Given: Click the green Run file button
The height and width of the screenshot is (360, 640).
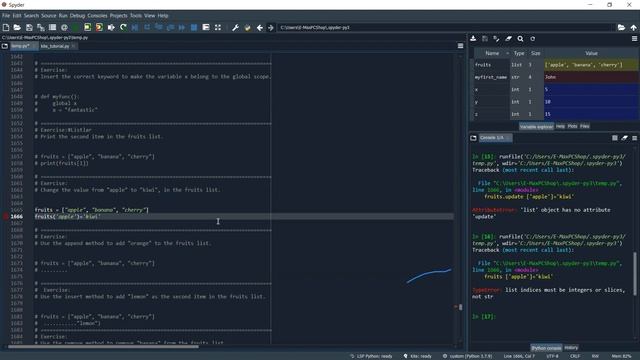Looking at the screenshot, I should click(x=76, y=27).
